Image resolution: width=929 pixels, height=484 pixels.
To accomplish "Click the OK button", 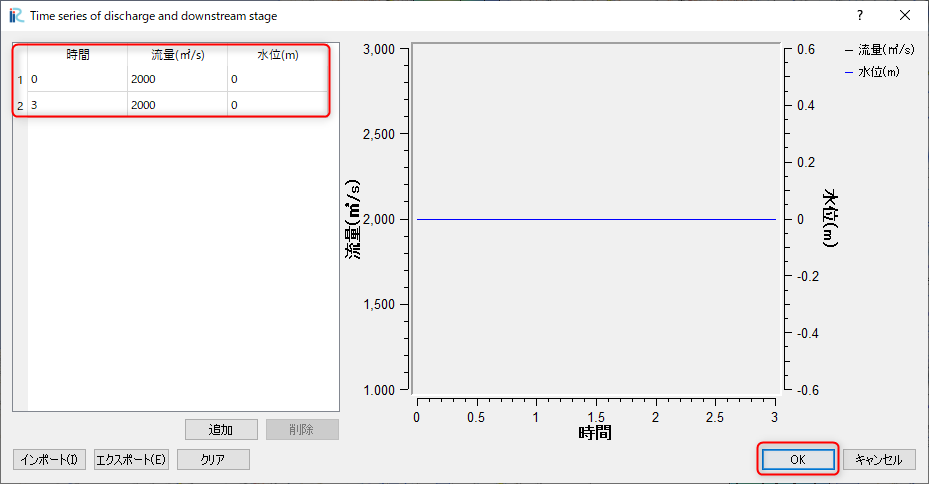I will [x=798, y=460].
